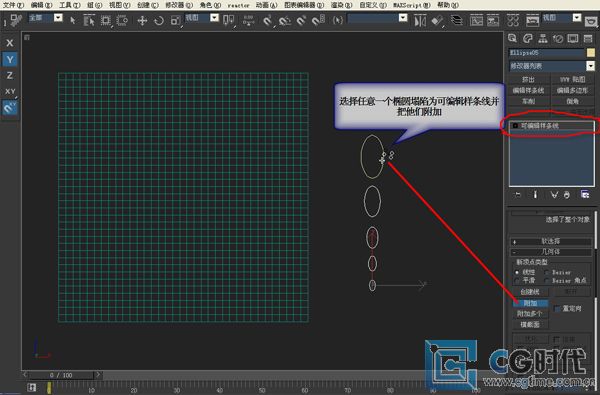Activate the Select and Rotate tool
The width and height of the screenshot is (600, 395).
click(x=158, y=20)
